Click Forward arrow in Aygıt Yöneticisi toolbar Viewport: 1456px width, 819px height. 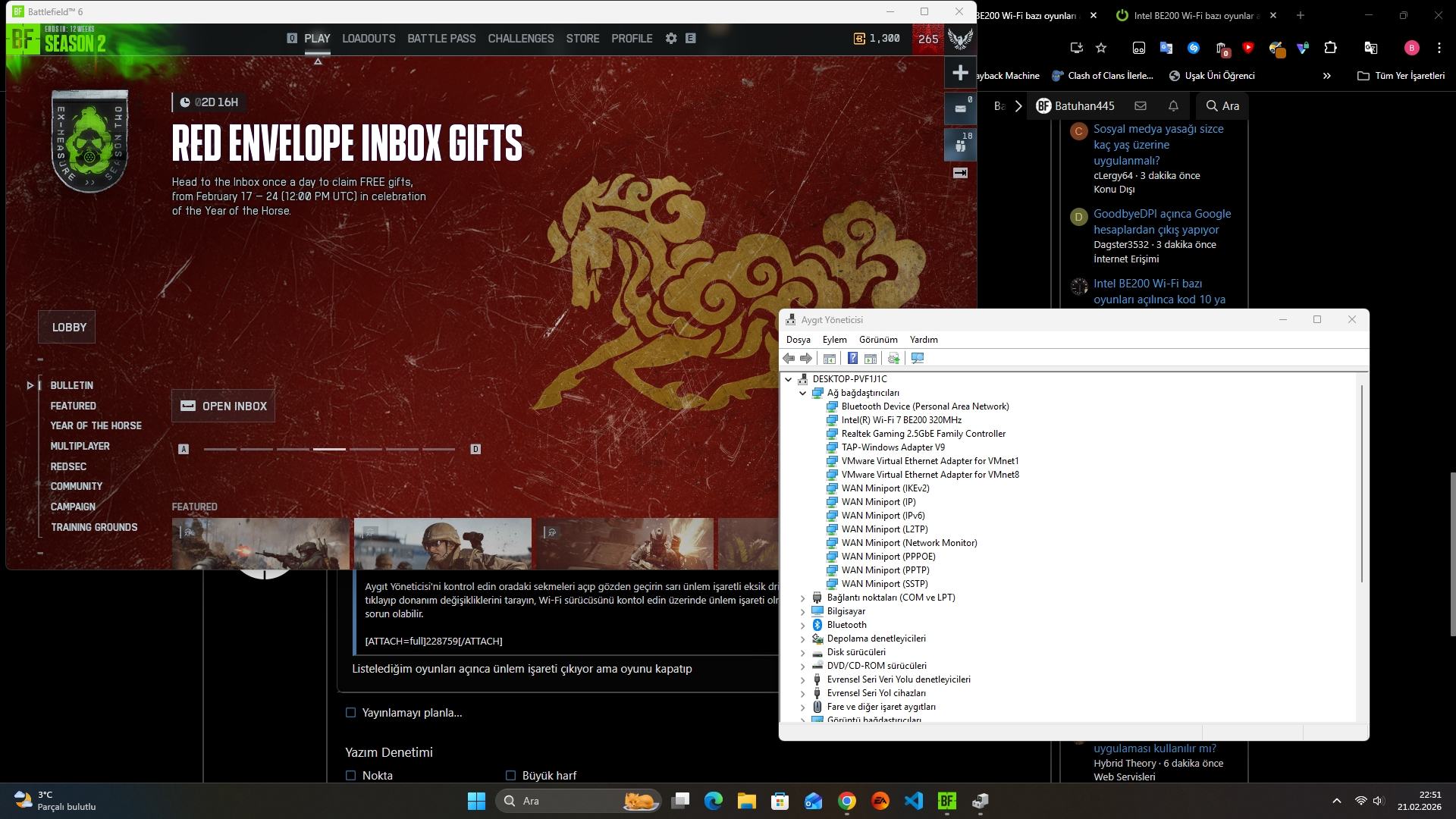click(x=806, y=359)
